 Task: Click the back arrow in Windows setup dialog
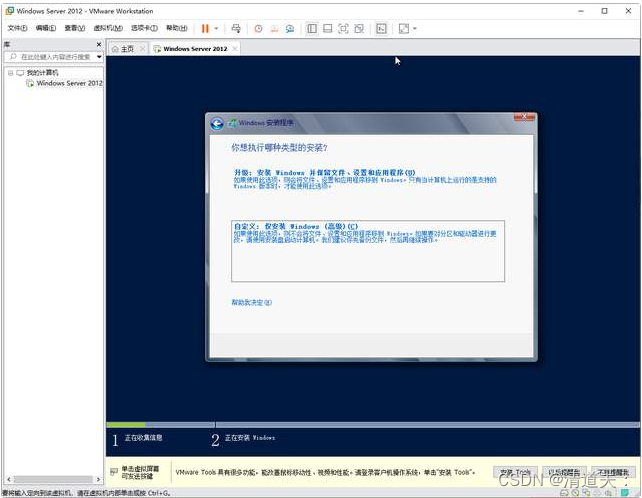[x=217, y=123]
